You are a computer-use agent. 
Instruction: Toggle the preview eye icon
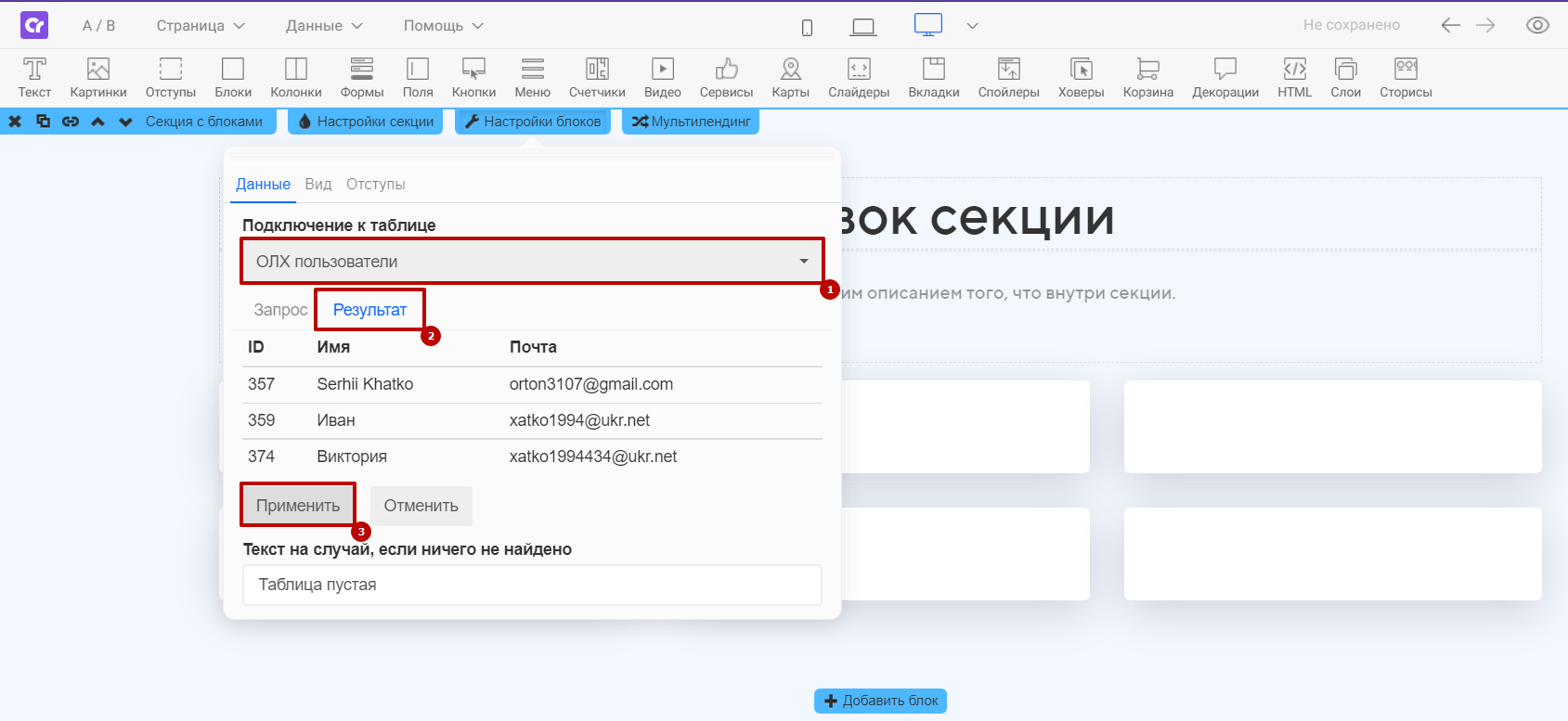[x=1537, y=25]
